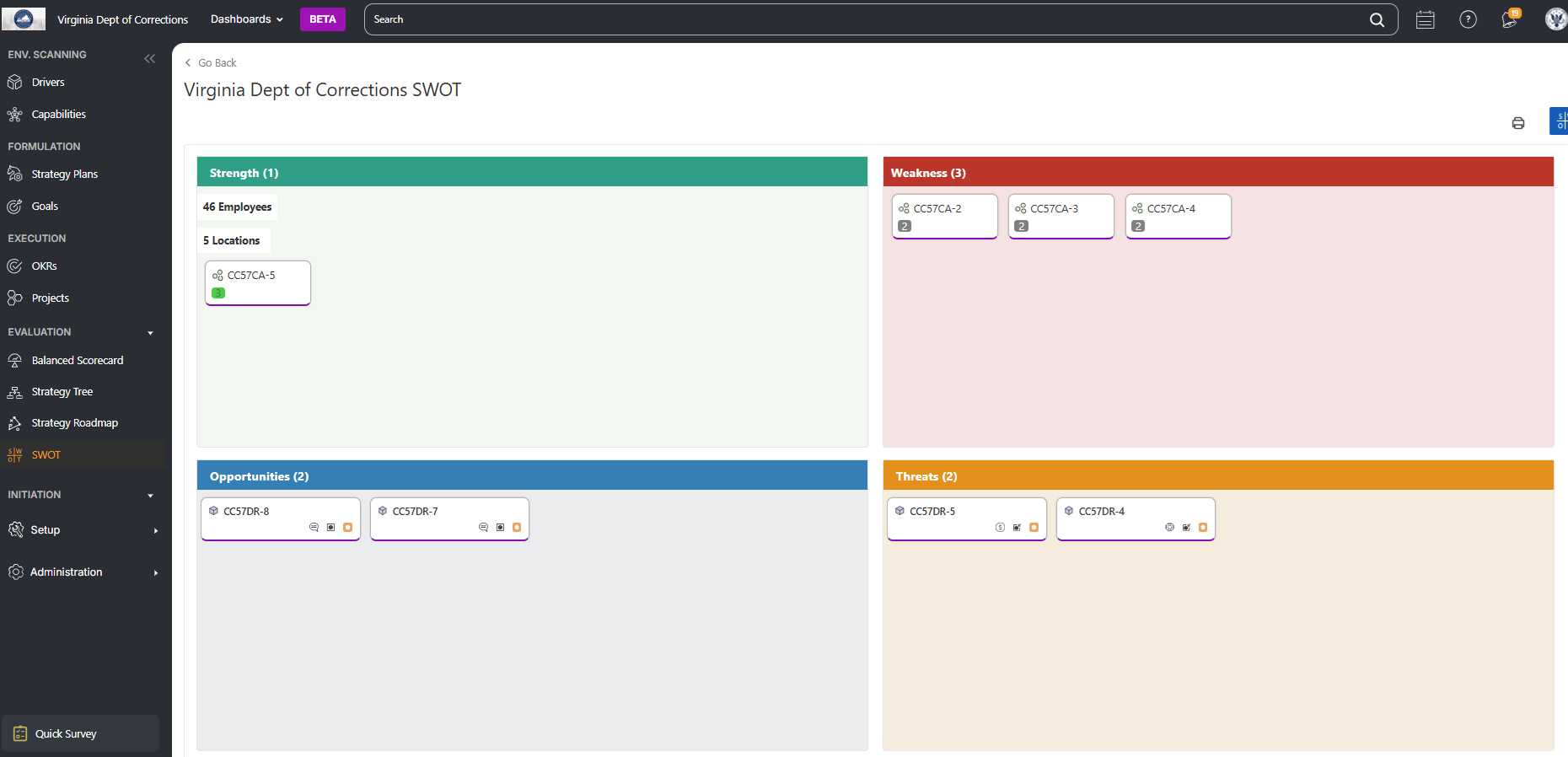1568x757 pixels.
Task: Click the Weakness (3) quadrant header
Action: (x=1218, y=172)
